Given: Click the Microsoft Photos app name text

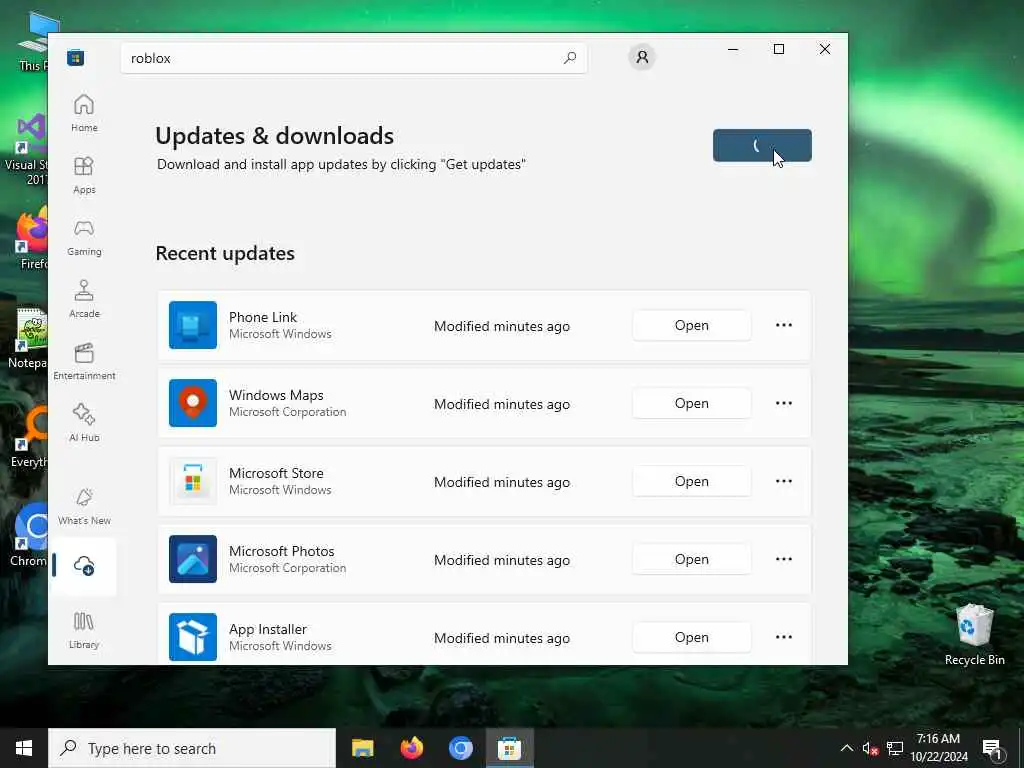Looking at the screenshot, I should pos(281,551).
